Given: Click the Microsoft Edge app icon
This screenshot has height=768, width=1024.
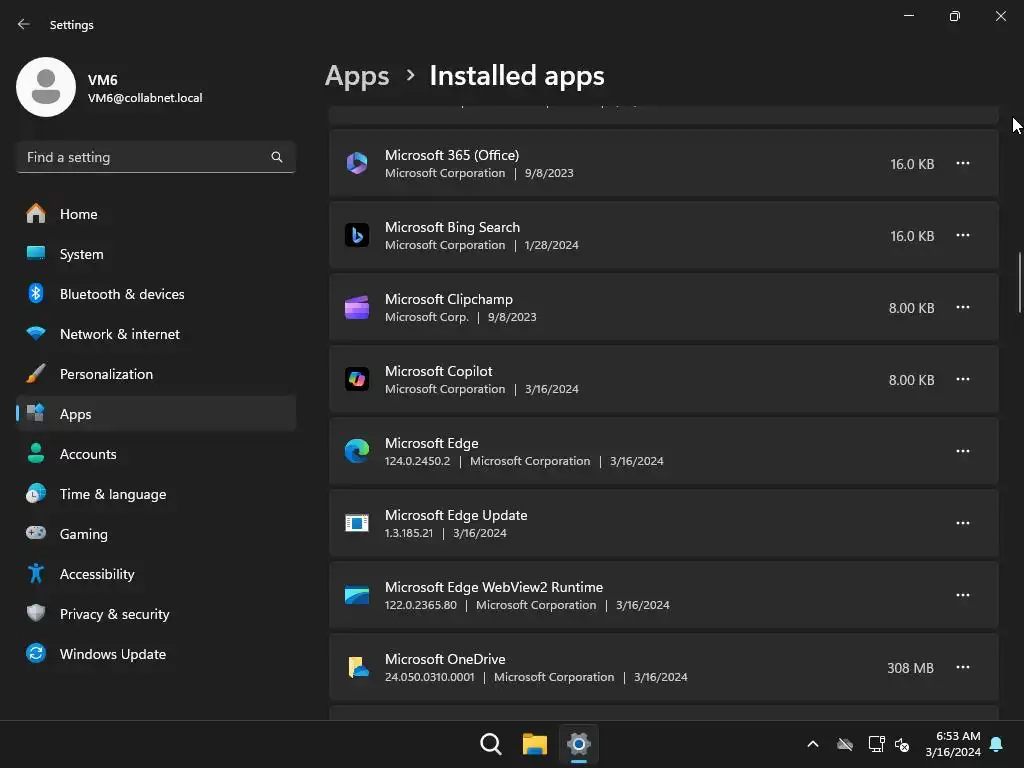Looking at the screenshot, I should tap(357, 451).
